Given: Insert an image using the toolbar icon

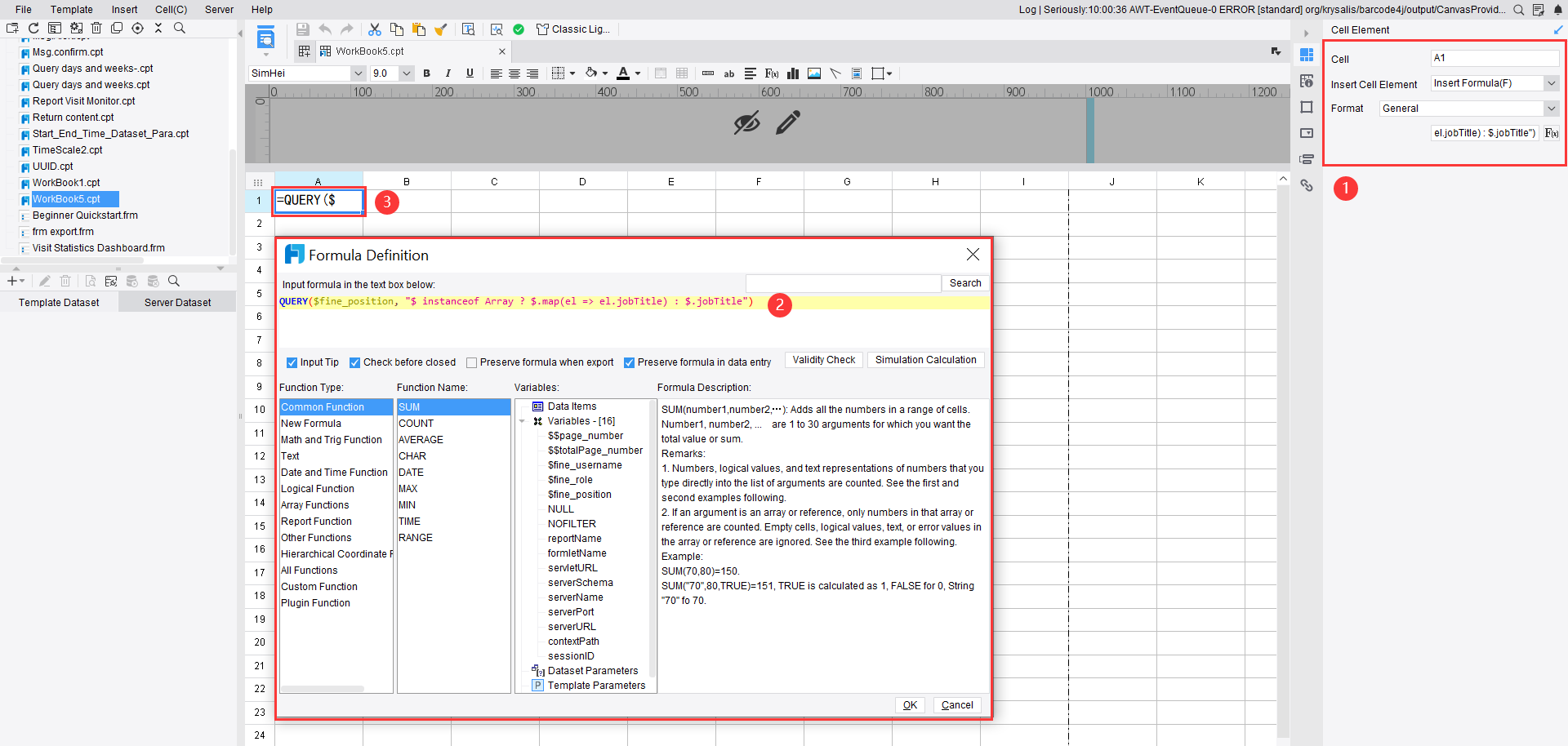Looking at the screenshot, I should point(813,73).
